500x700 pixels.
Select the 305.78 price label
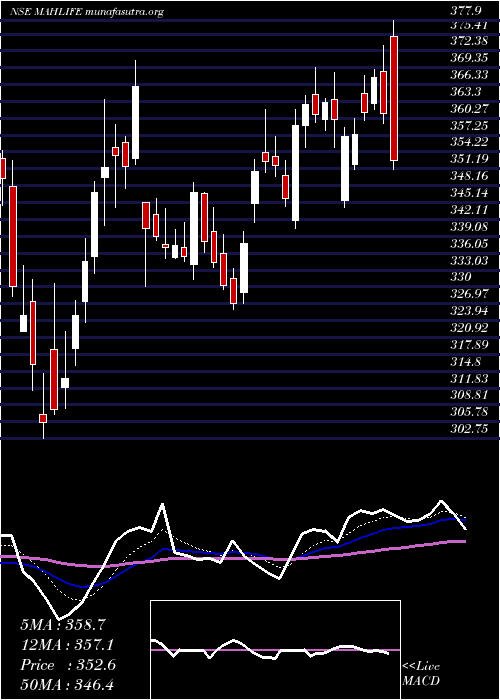(468, 412)
